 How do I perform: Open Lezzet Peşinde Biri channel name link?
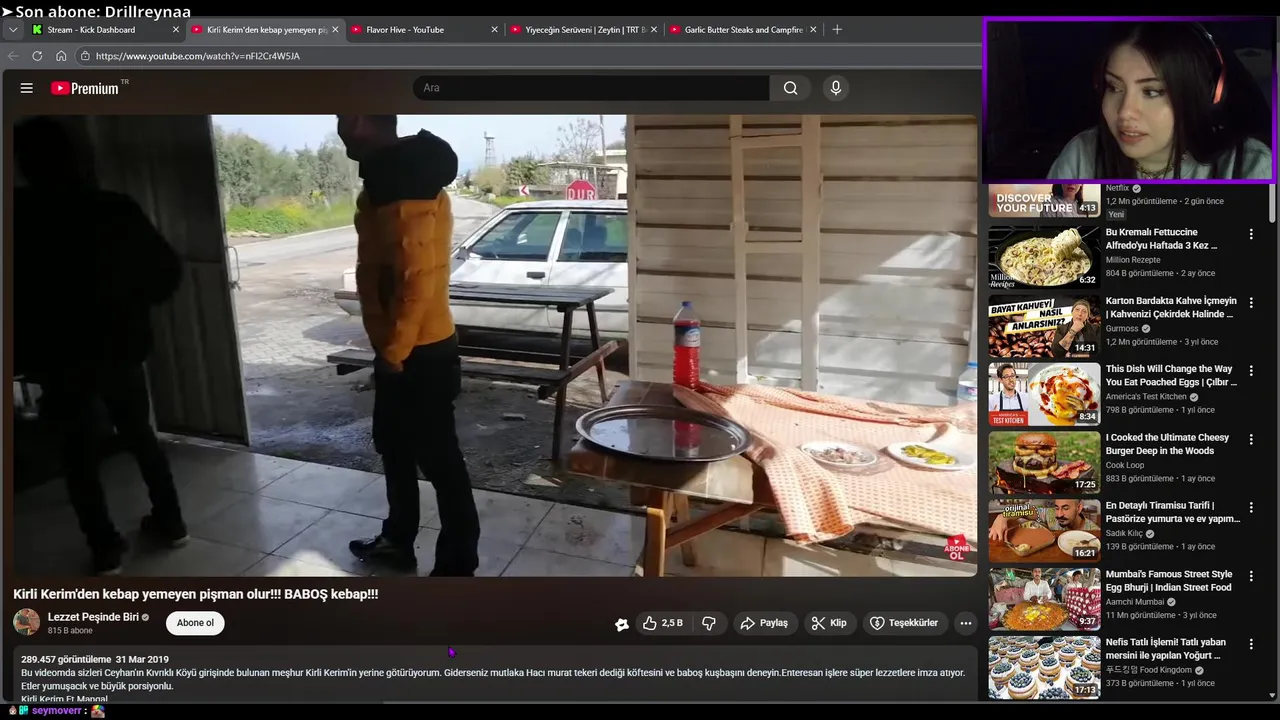[x=93, y=617]
